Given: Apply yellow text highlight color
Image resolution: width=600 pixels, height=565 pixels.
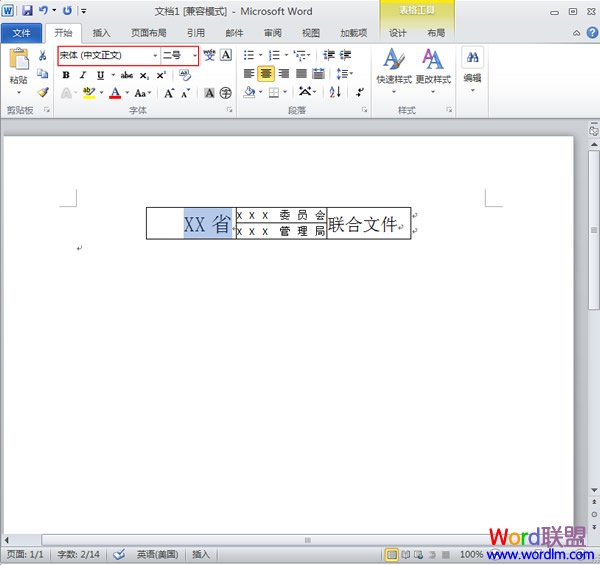Looking at the screenshot, I should click(x=89, y=93).
